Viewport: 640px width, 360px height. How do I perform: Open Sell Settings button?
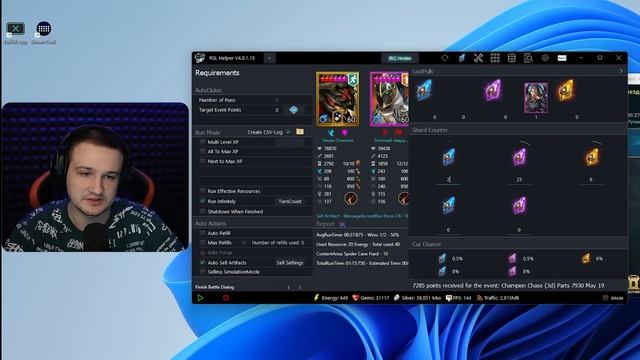(290, 262)
